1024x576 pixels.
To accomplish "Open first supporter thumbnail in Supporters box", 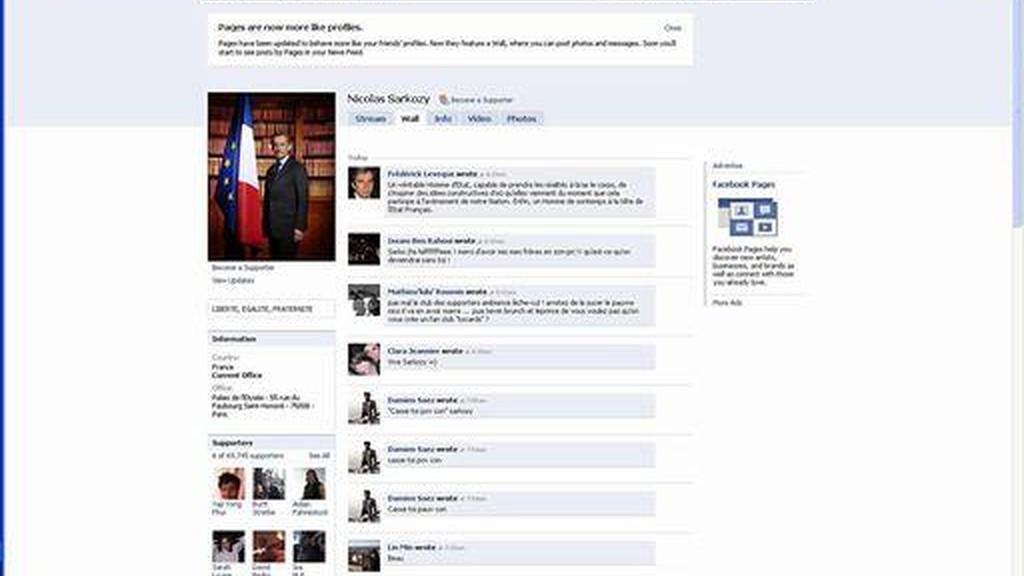I will pyautogui.click(x=229, y=484).
